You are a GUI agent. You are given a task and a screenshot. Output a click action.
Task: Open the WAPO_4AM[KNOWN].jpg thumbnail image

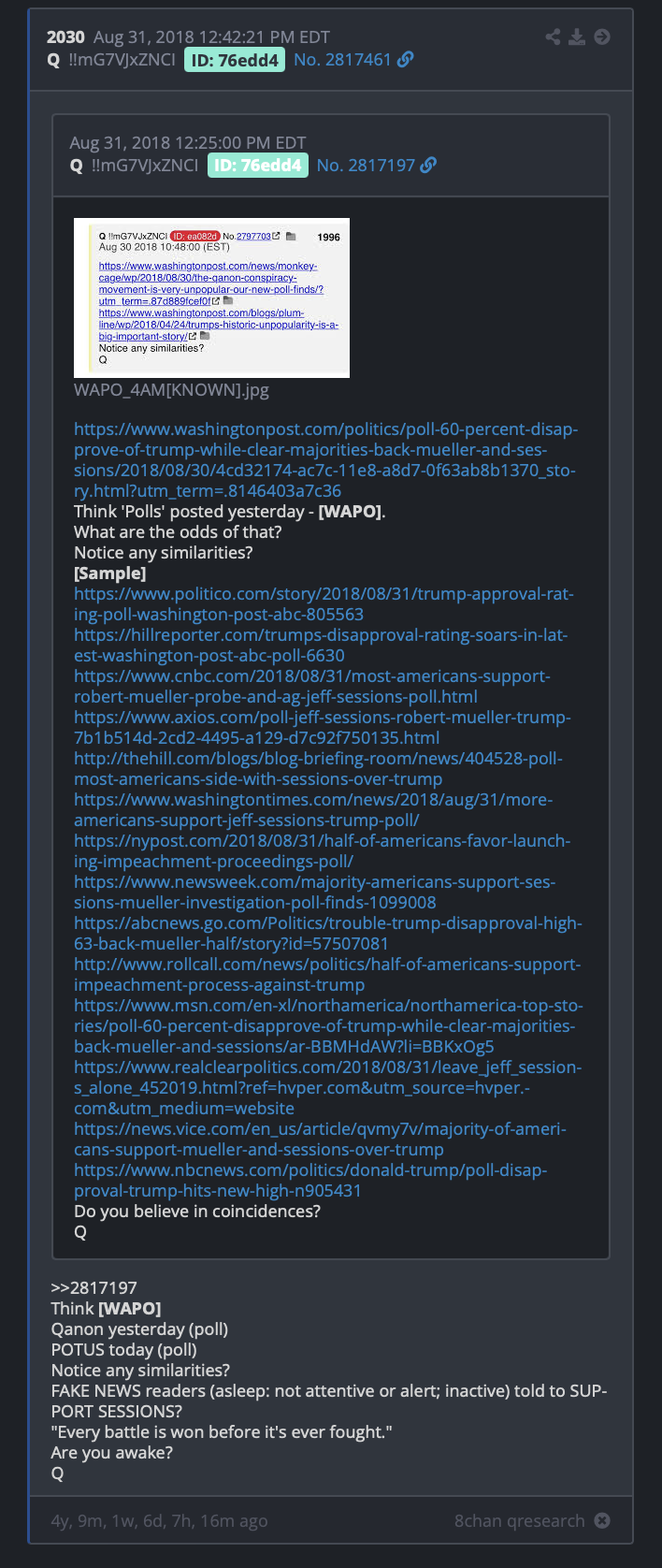tap(211, 298)
